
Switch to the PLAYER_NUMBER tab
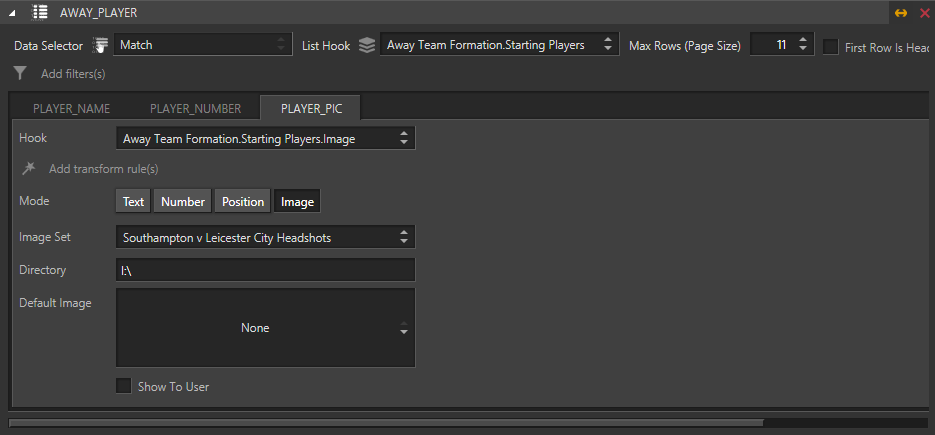pyautogui.click(x=196, y=108)
